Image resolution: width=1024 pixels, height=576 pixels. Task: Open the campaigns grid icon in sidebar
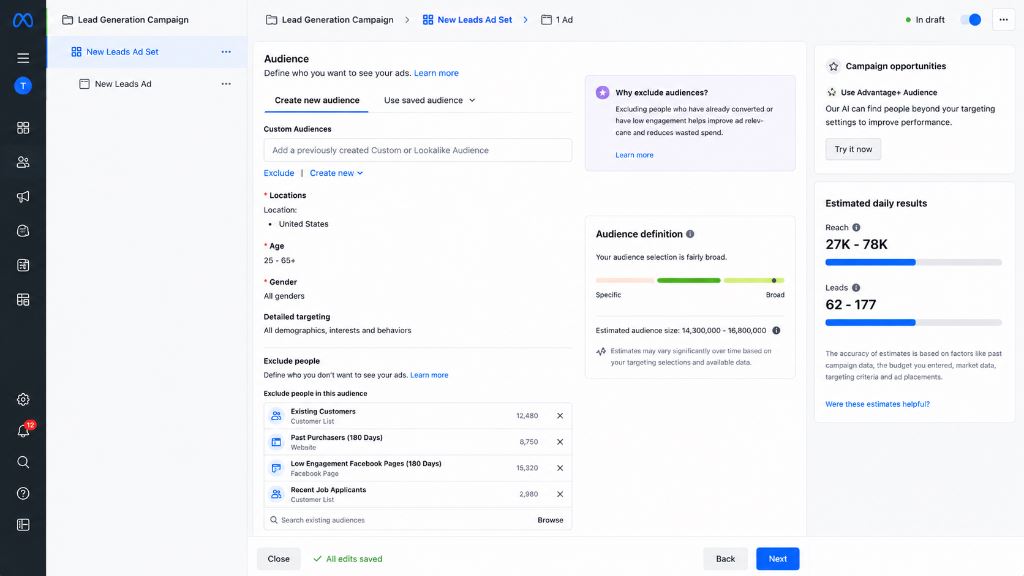click(23, 128)
